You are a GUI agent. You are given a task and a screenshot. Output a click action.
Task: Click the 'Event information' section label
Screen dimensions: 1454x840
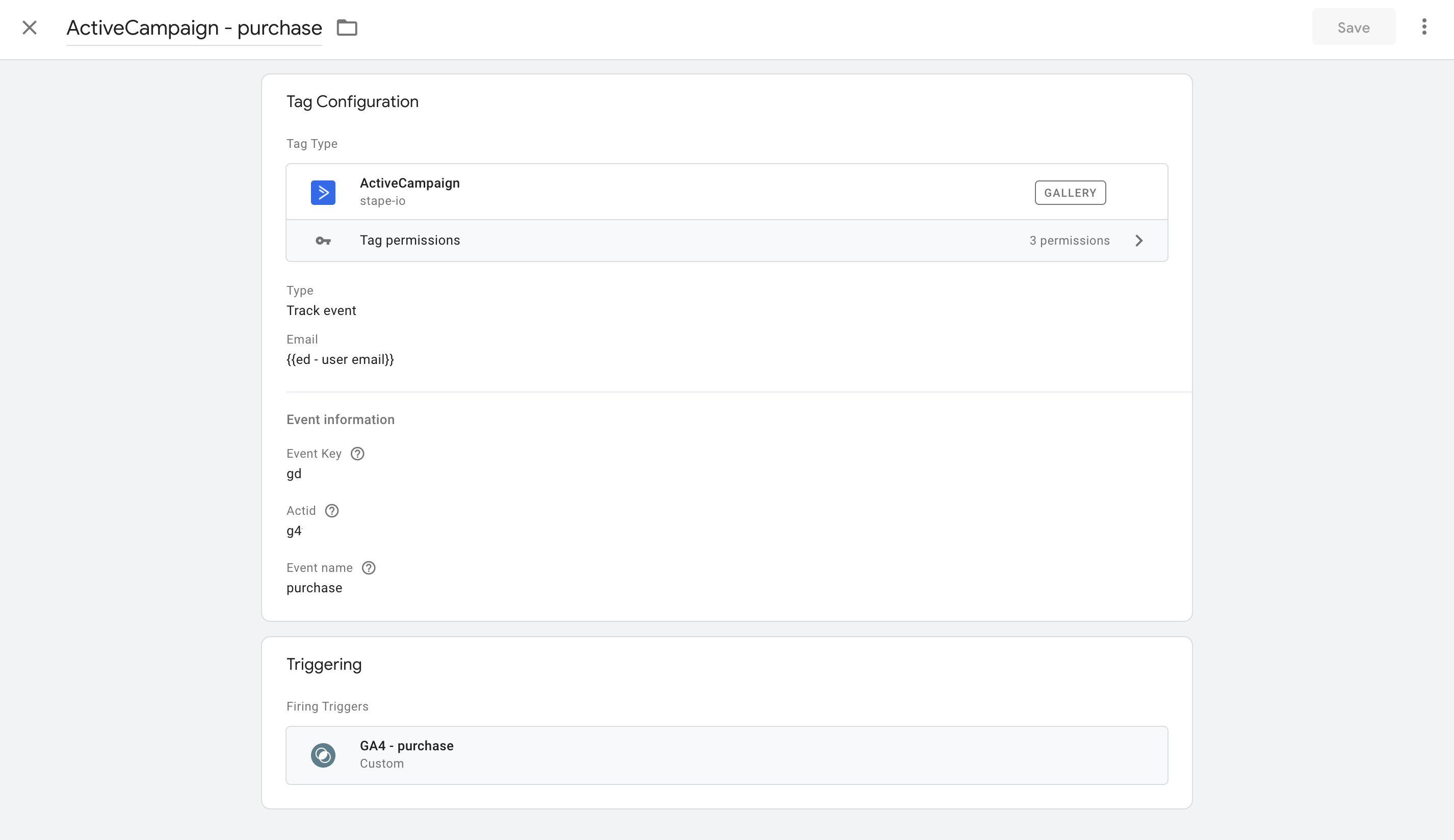(340, 419)
